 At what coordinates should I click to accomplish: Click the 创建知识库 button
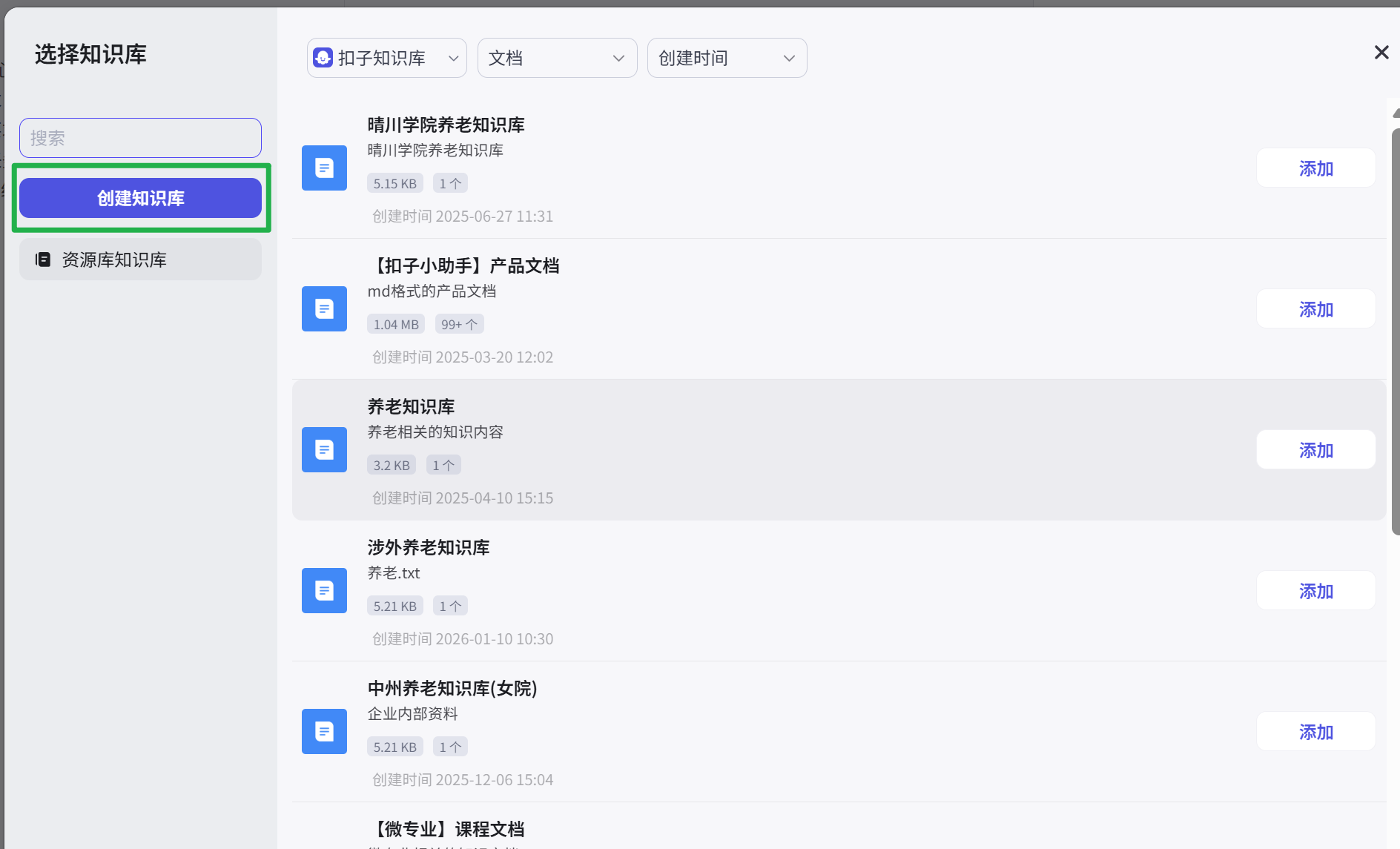coord(140,197)
